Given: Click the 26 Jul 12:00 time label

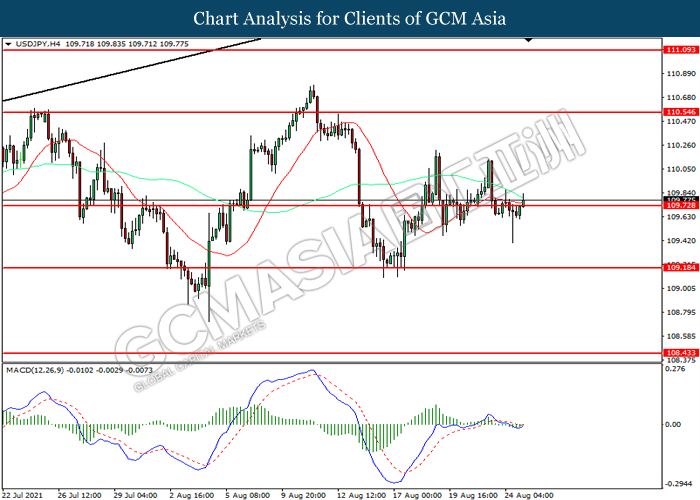Looking at the screenshot, I should (x=79, y=495).
